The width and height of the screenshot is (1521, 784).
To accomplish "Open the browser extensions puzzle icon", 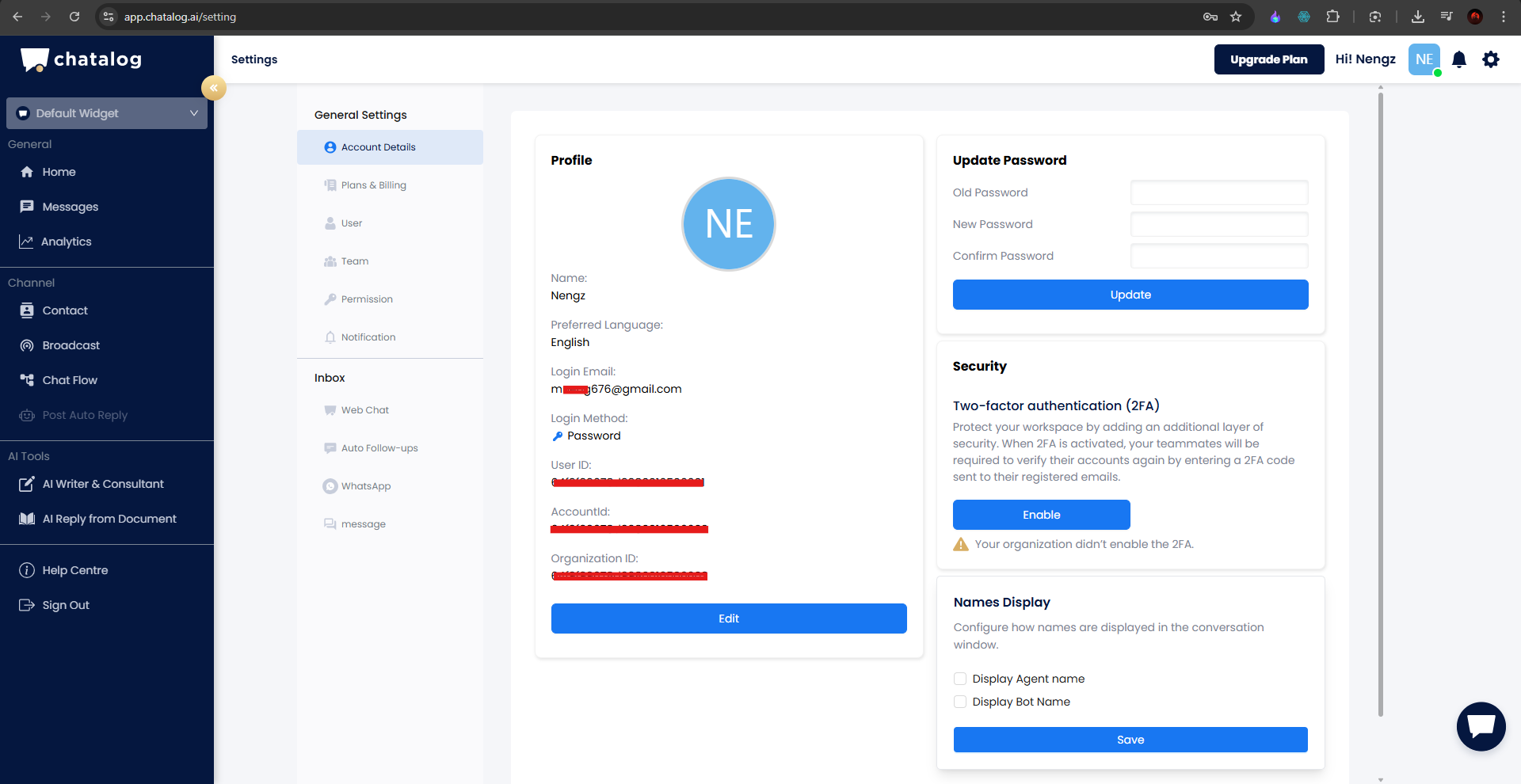I will coord(1333,17).
